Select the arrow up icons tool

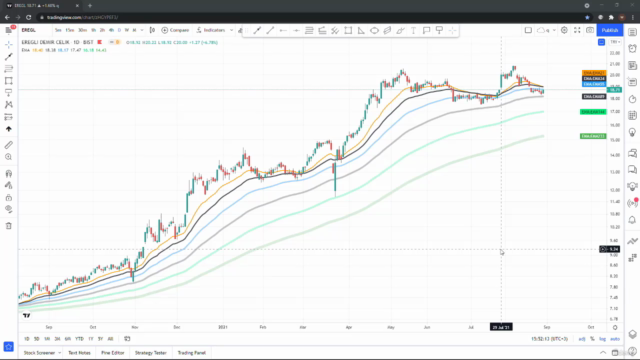(x=9, y=129)
